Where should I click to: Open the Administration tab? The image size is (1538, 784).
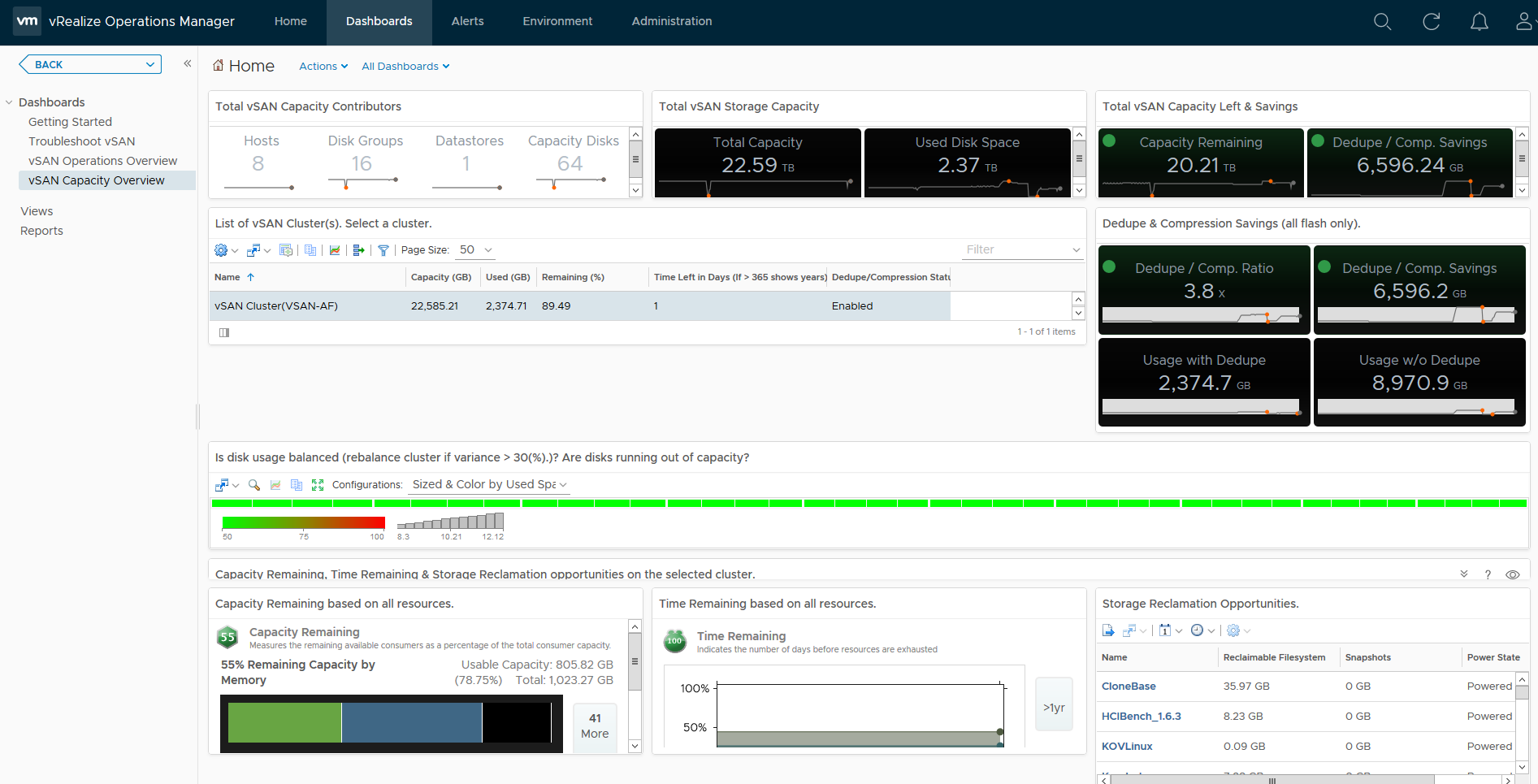(672, 22)
